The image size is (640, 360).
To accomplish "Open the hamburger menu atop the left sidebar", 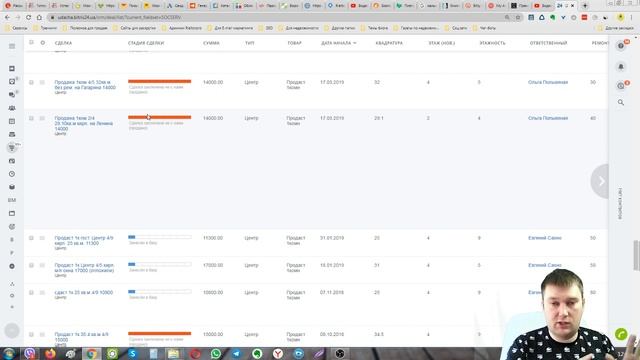I will 12,46.
